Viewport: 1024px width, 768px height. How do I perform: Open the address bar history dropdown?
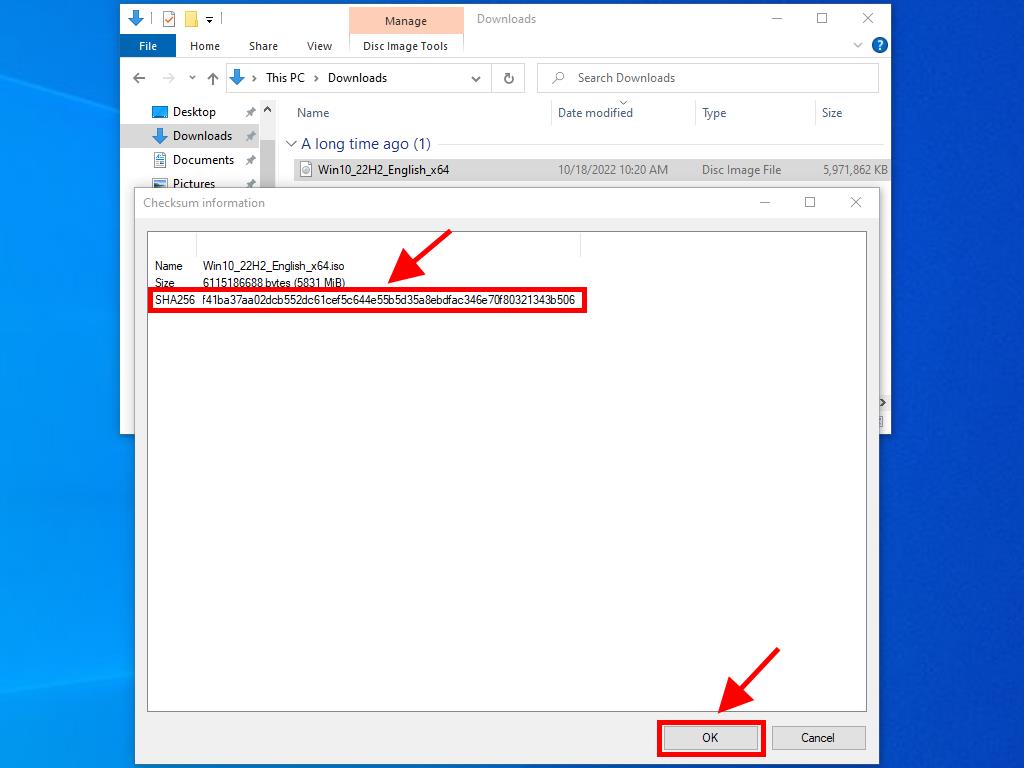475,78
